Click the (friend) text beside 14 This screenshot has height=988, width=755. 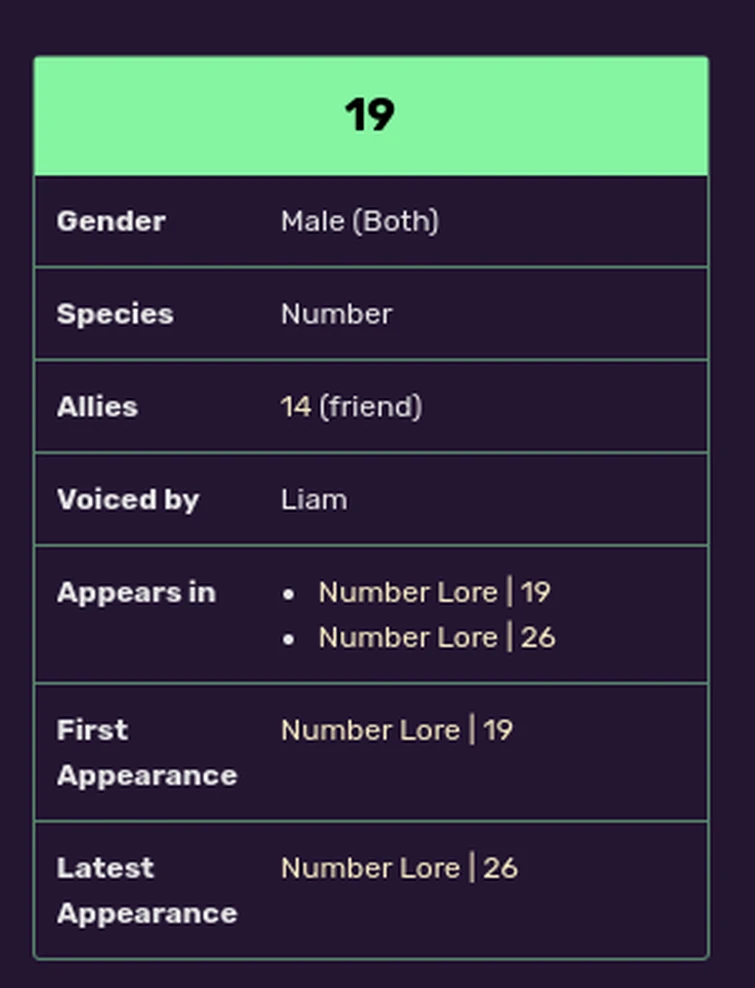click(370, 407)
